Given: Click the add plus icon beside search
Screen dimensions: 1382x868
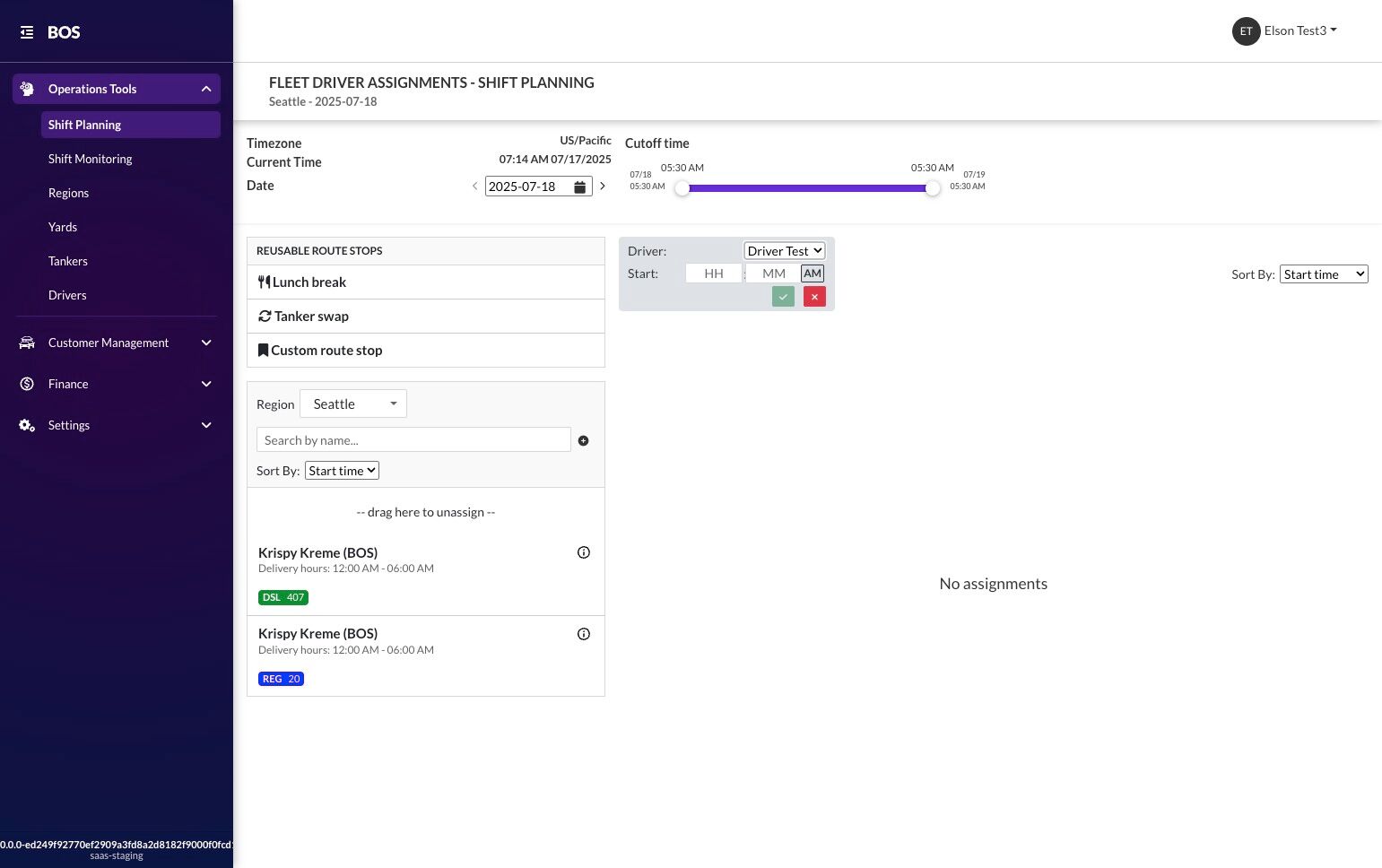Looking at the screenshot, I should (583, 440).
